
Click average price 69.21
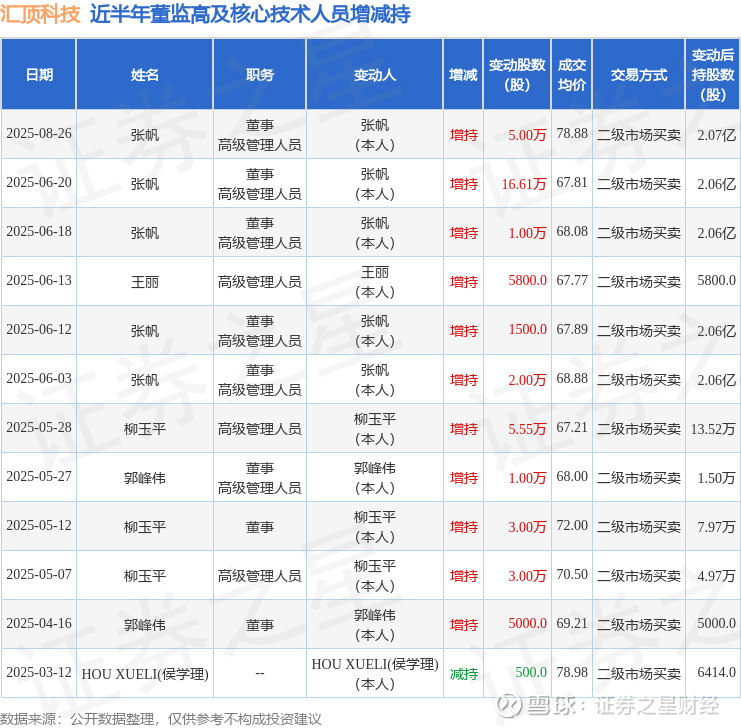click(572, 624)
